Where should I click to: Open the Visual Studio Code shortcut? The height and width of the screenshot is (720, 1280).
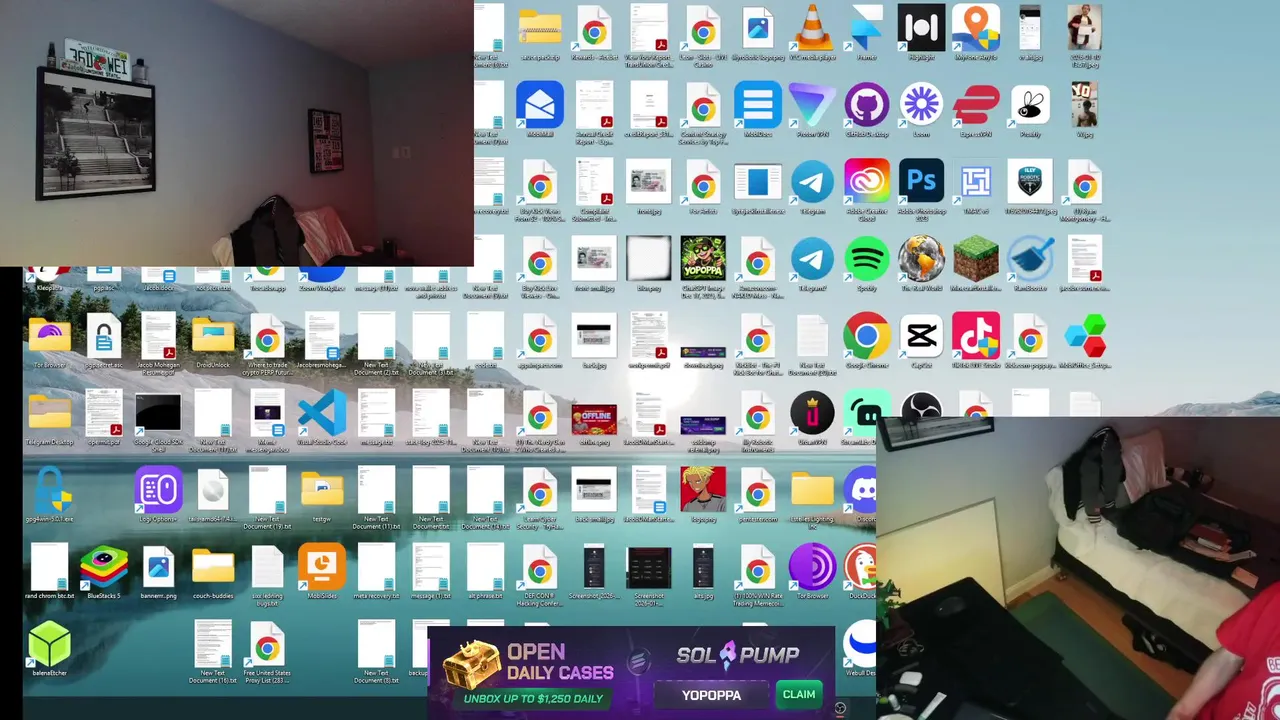[x=321, y=414]
